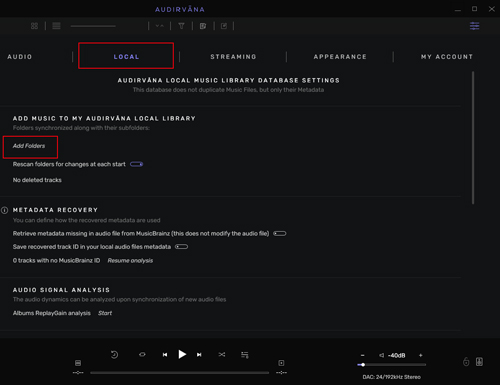
Task: Click the Albums ReplayGain analysis label
Action: [52, 313]
